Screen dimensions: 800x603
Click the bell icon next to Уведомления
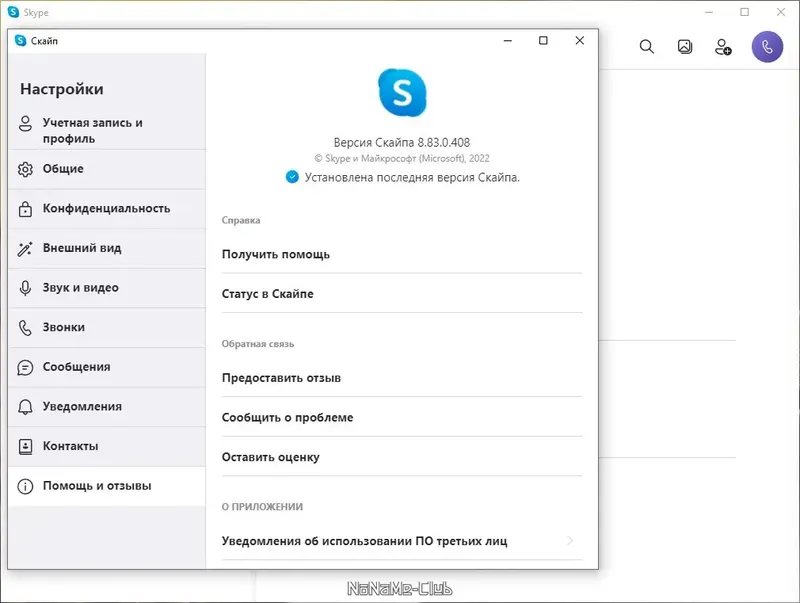[25, 407]
